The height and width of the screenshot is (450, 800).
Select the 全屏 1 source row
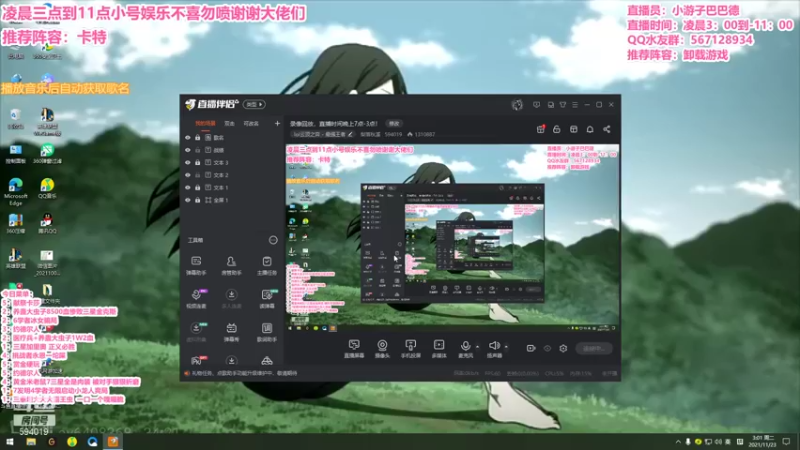(x=232, y=200)
